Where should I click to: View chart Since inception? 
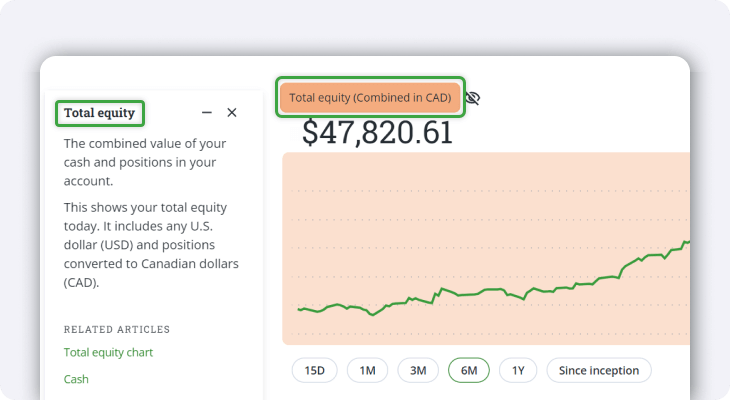pos(598,370)
